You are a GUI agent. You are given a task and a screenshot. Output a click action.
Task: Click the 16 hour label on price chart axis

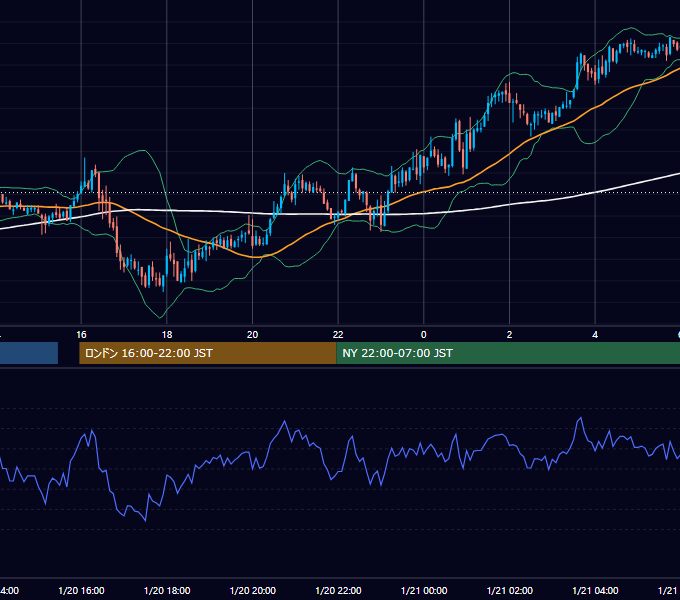click(x=81, y=335)
